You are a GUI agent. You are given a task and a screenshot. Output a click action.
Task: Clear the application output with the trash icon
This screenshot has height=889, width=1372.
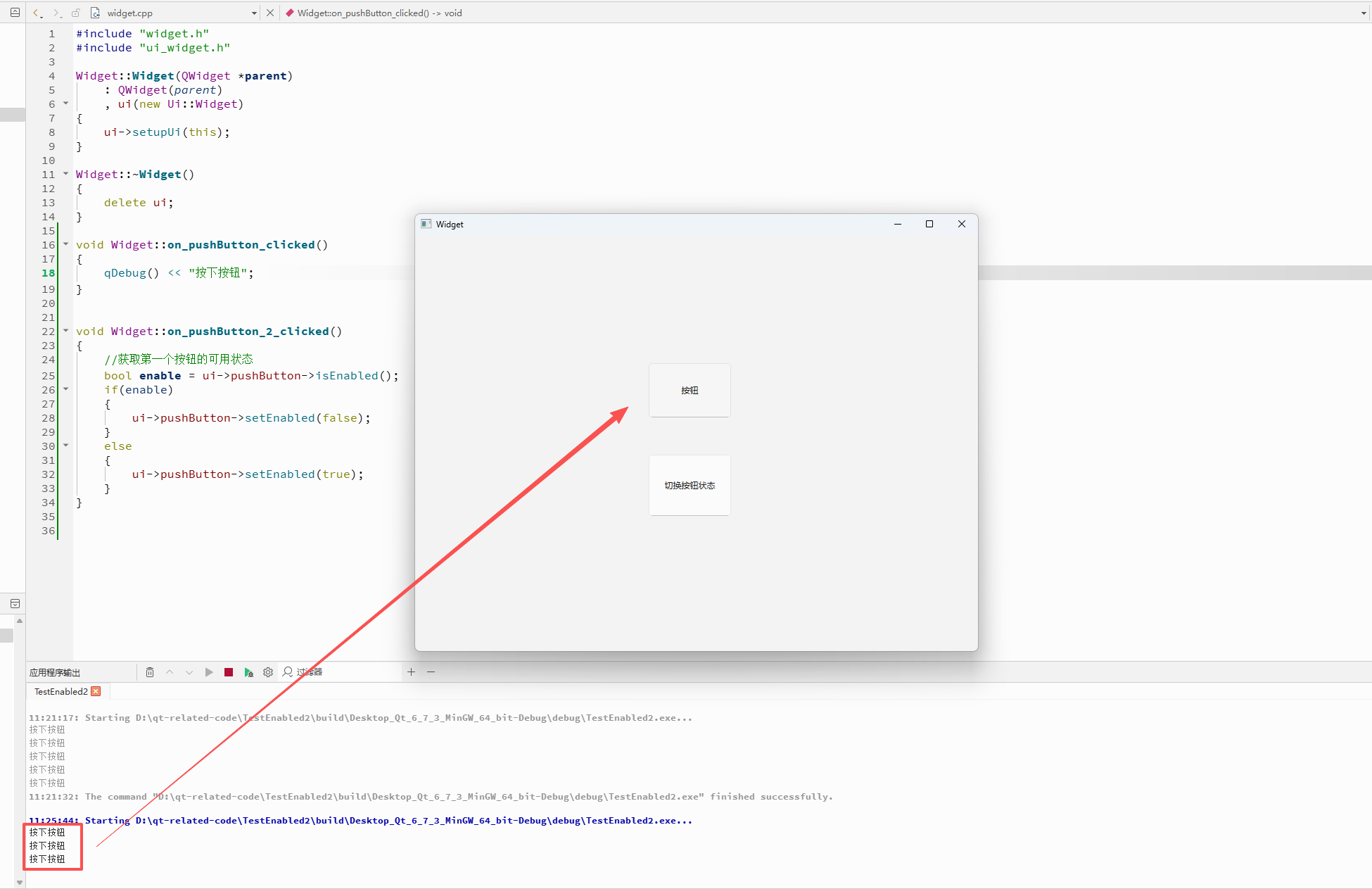pyautogui.click(x=150, y=672)
